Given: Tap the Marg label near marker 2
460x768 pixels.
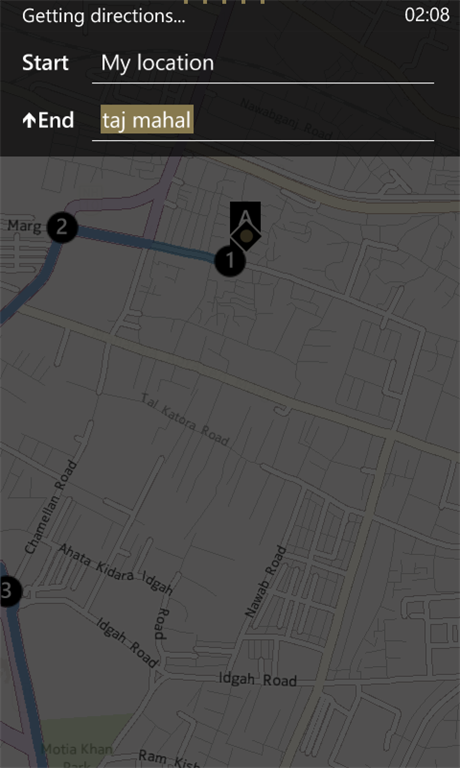Looking at the screenshot, I should [24, 226].
